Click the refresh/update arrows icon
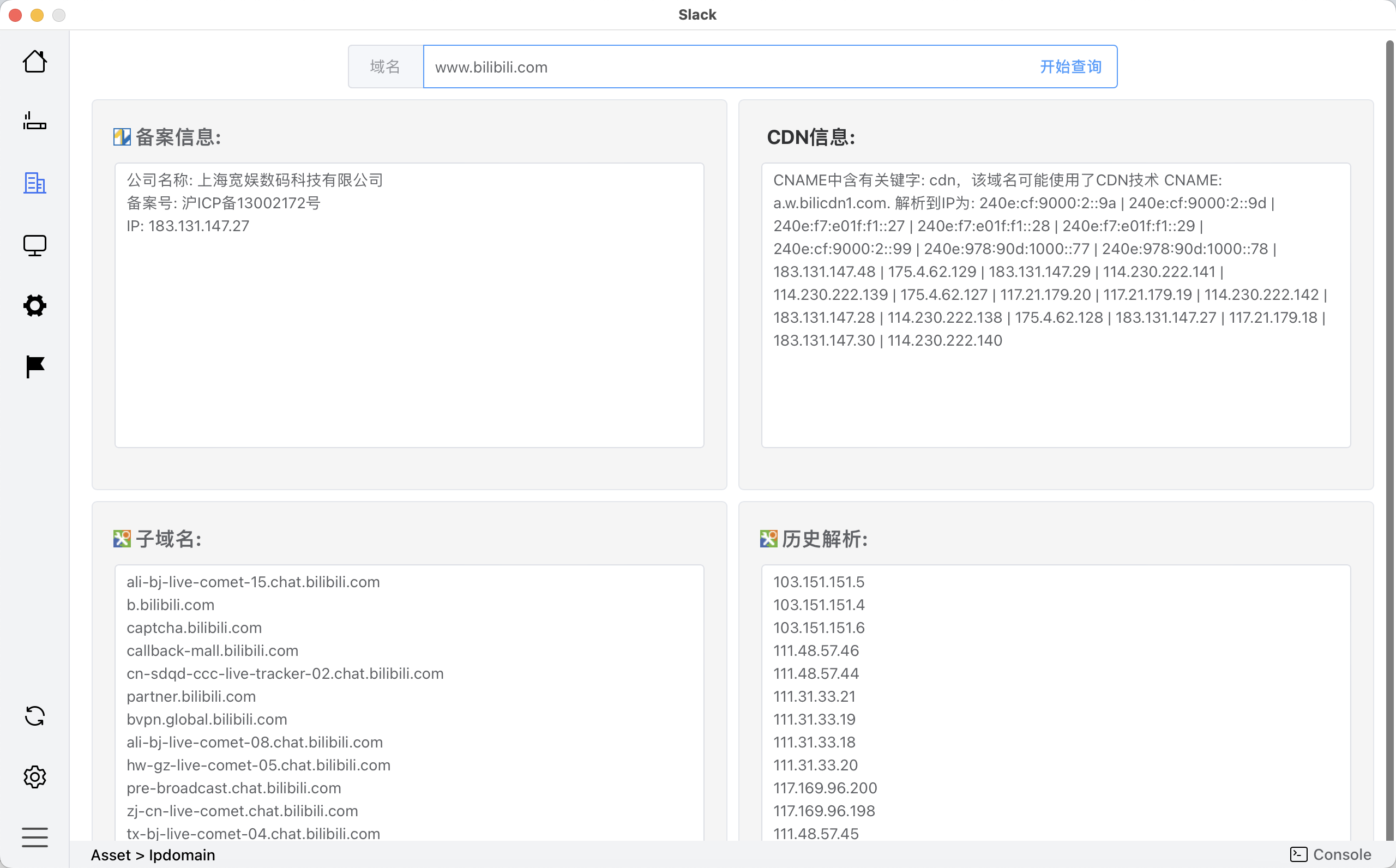Viewport: 1396px width, 868px height. point(34,716)
